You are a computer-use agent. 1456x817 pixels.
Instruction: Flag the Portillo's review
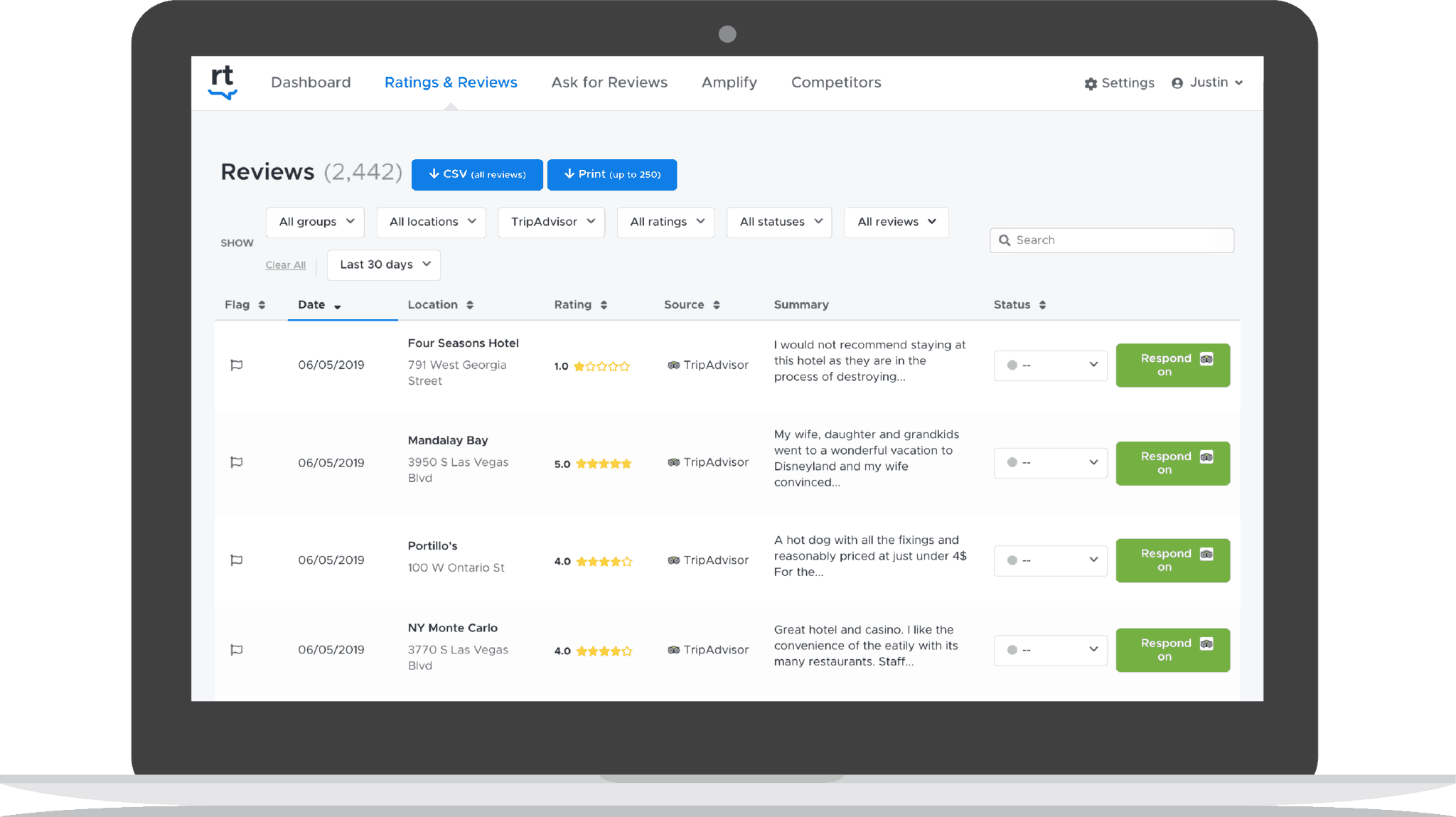click(236, 560)
